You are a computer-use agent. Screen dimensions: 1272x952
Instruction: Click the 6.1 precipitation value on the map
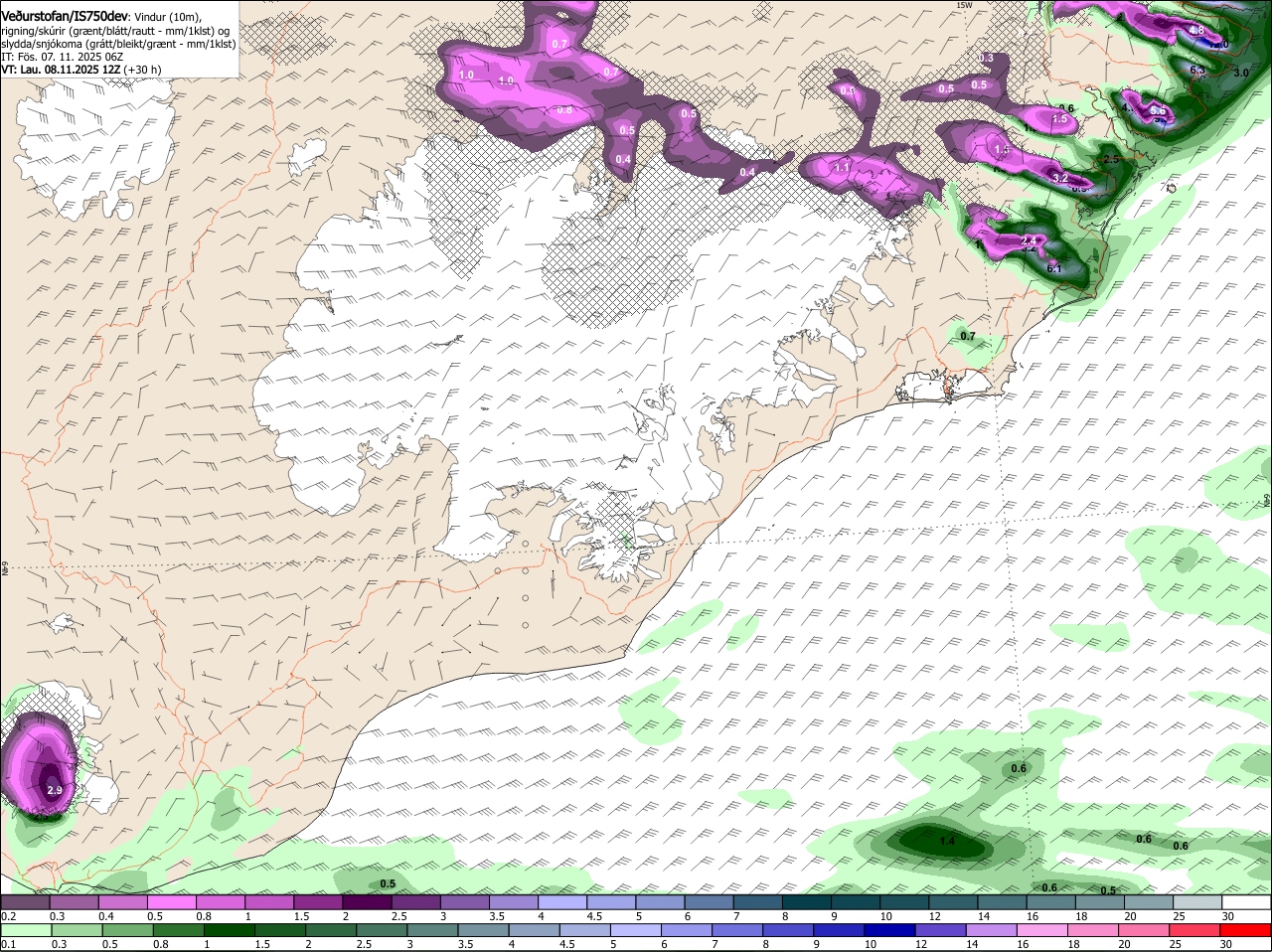pos(1055,268)
